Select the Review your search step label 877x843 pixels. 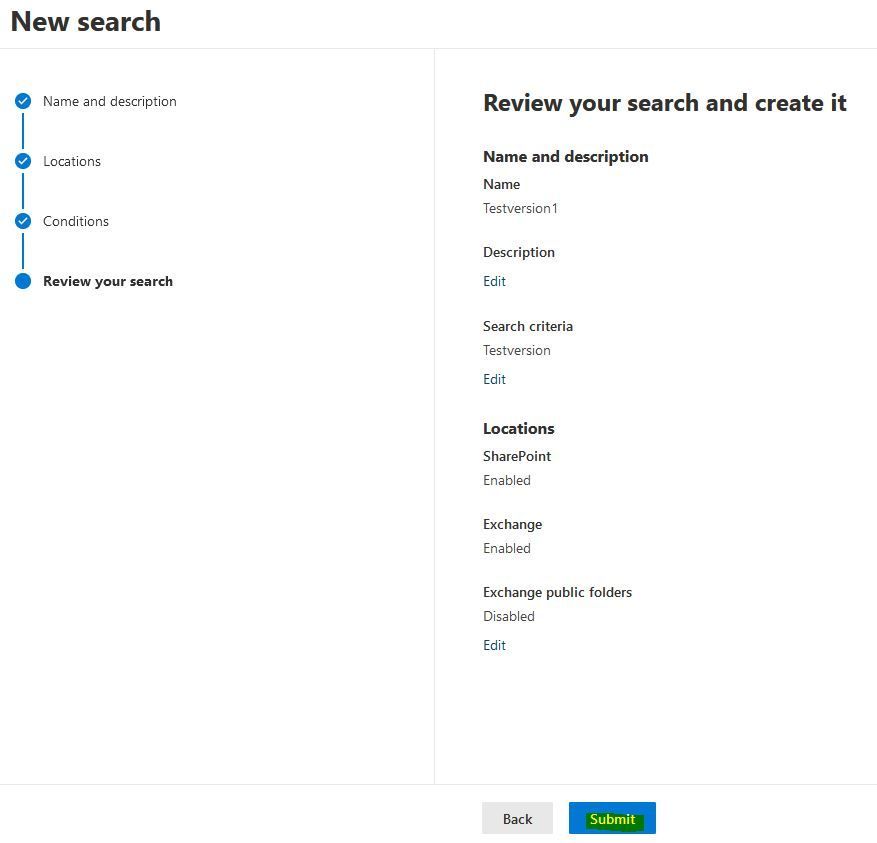pos(108,281)
